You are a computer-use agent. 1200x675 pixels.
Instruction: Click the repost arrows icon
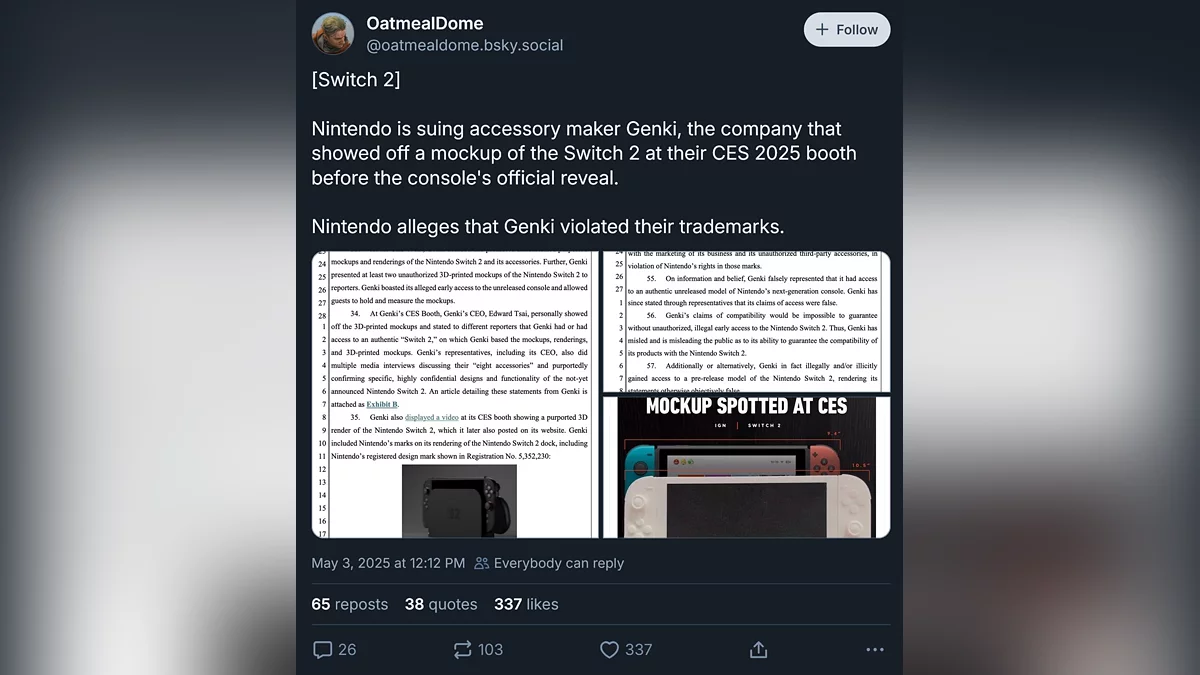tap(462, 650)
